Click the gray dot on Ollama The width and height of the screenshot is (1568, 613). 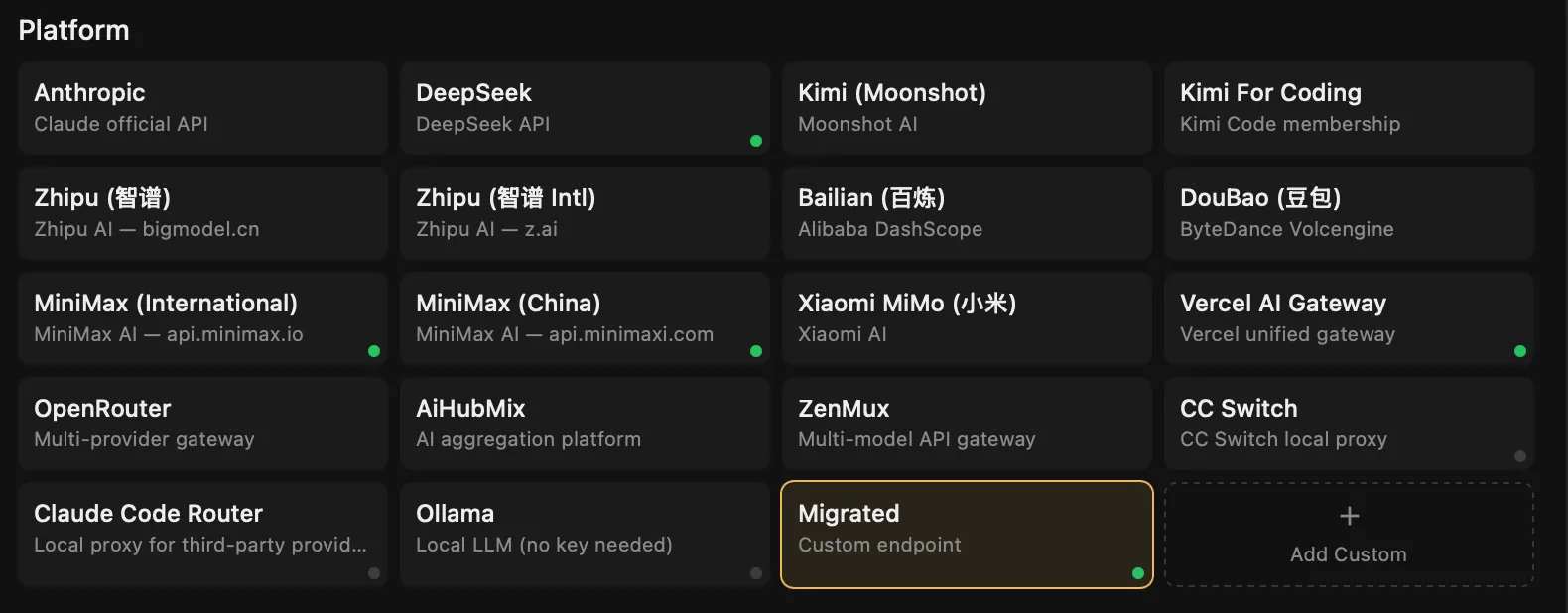[756, 572]
